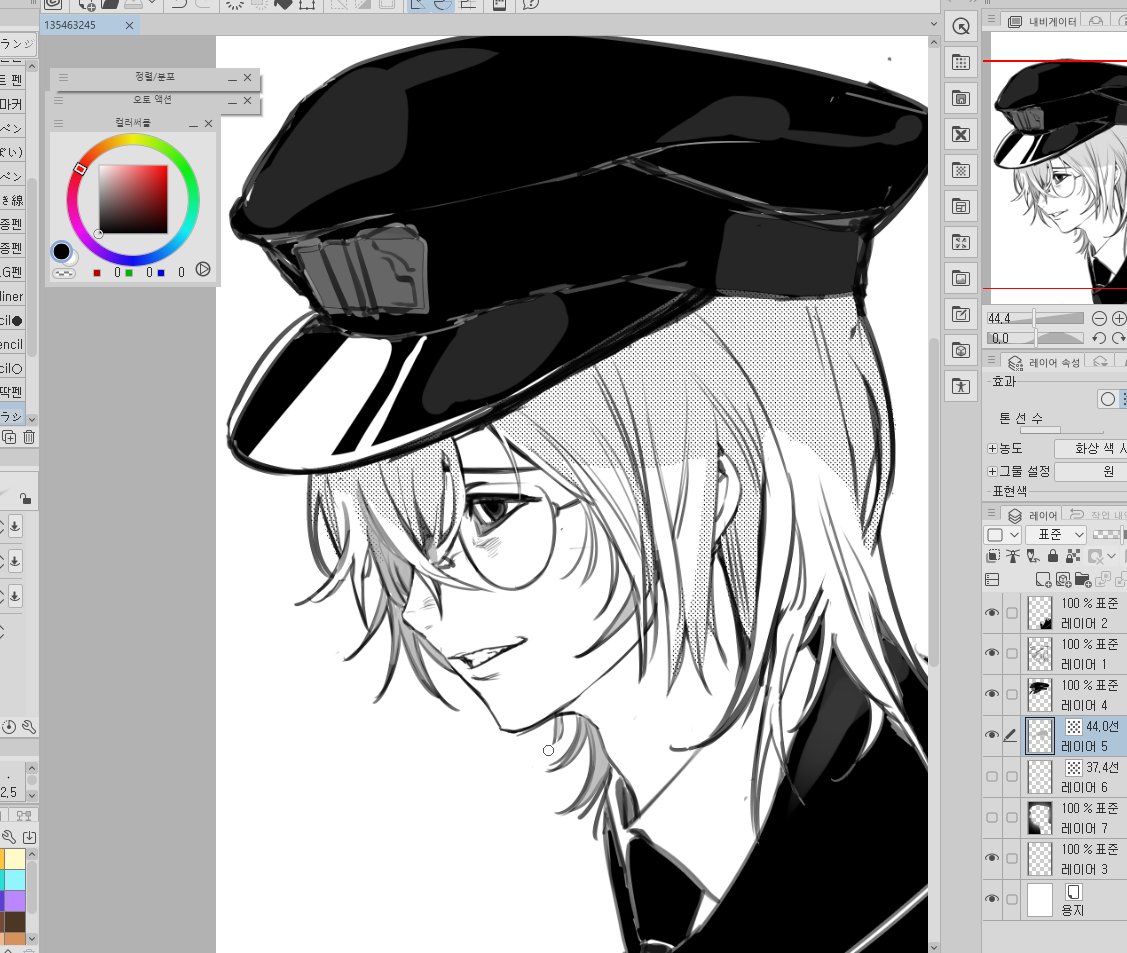Open the 화상 색 density dropdown
The height and width of the screenshot is (953, 1127).
(x=1090, y=448)
